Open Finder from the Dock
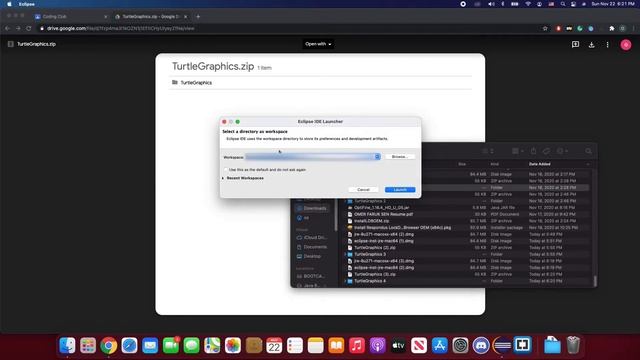The width and height of the screenshot is (640, 360). pyautogui.click(x=67, y=346)
